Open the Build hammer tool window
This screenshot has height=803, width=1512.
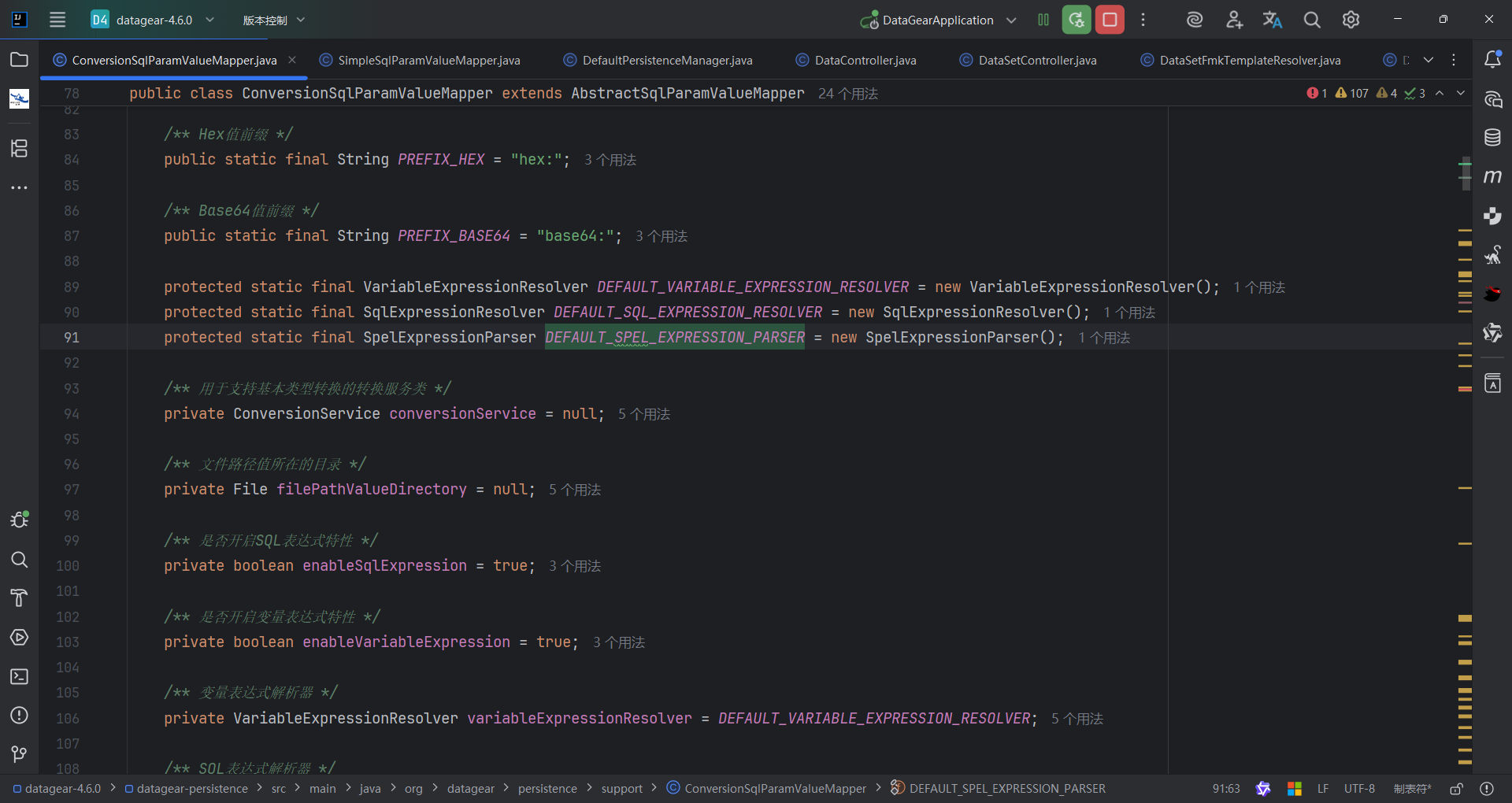click(x=19, y=598)
